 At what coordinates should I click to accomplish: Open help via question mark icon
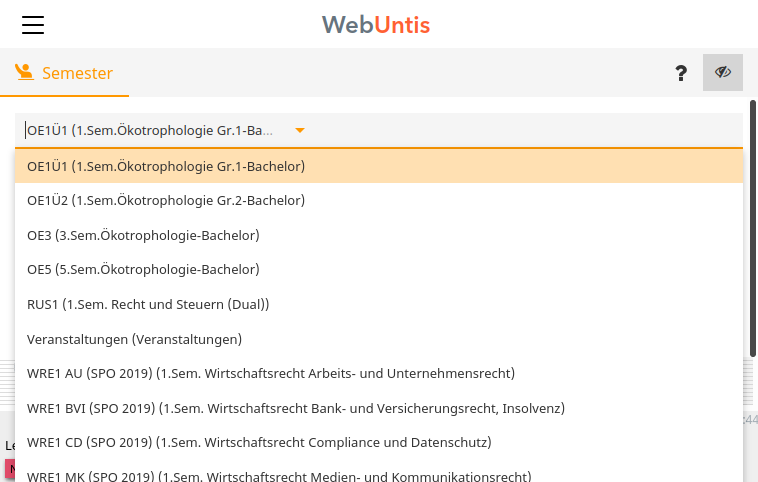[x=681, y=73]
